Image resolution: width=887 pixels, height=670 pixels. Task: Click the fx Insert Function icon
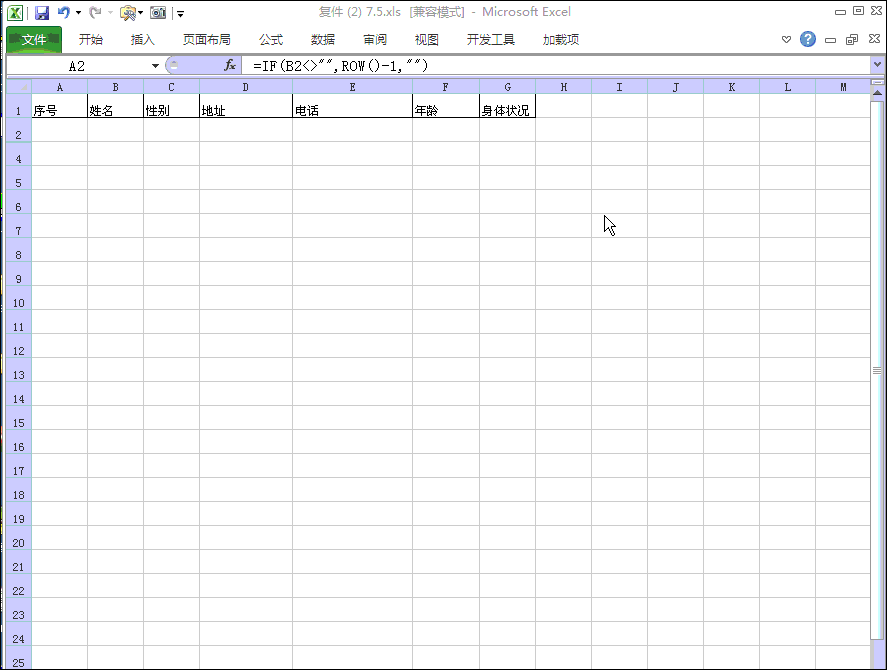[x=230, y=66]
